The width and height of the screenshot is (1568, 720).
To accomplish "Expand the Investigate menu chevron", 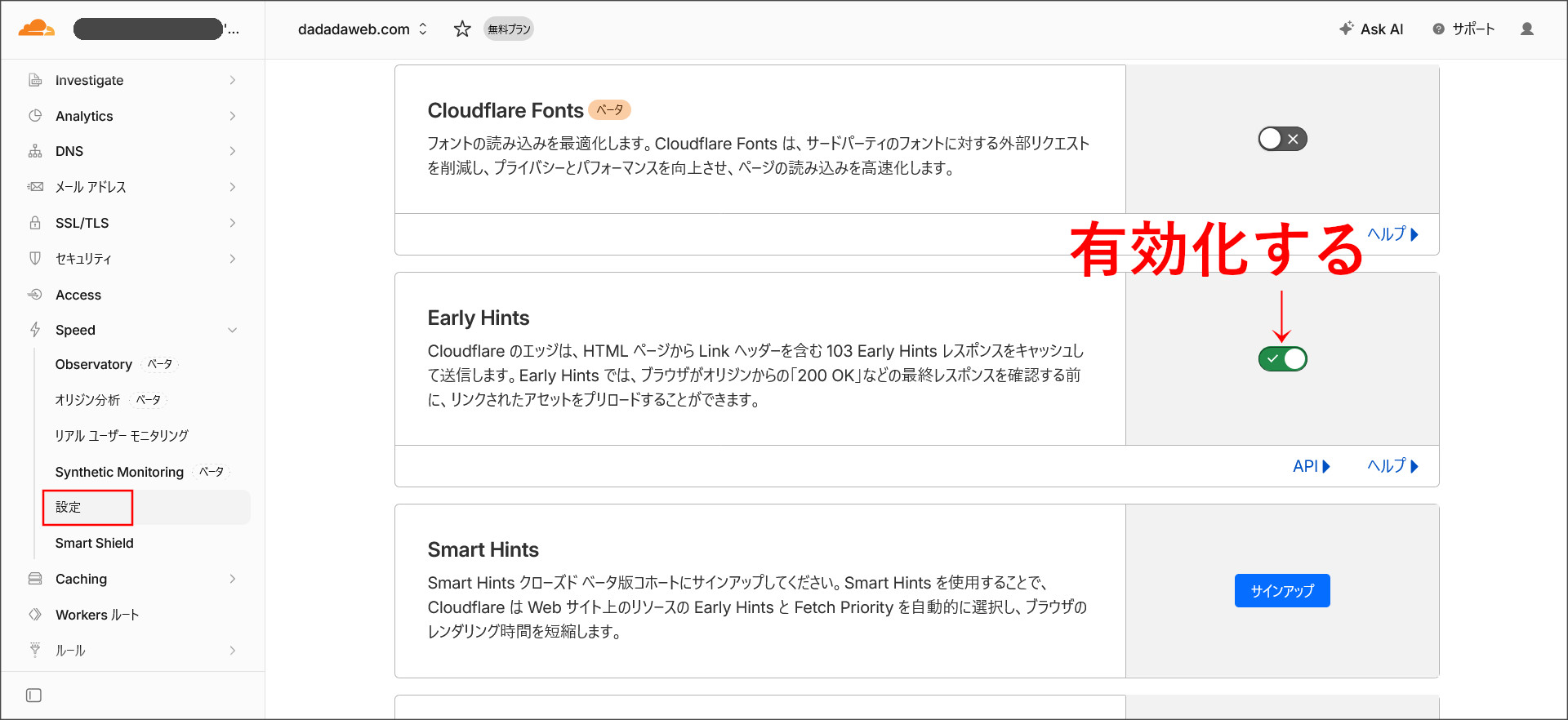I will point(233,80).
